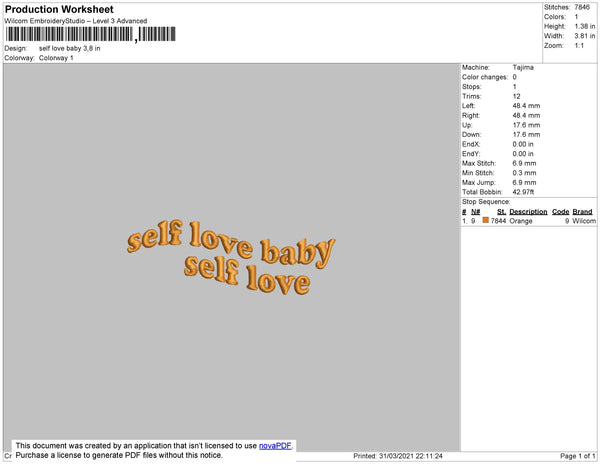The height and width of the screenshot is (464, 600).
Task: Click the stitch count 7844 in stop sequence
Action: point(499,221)
